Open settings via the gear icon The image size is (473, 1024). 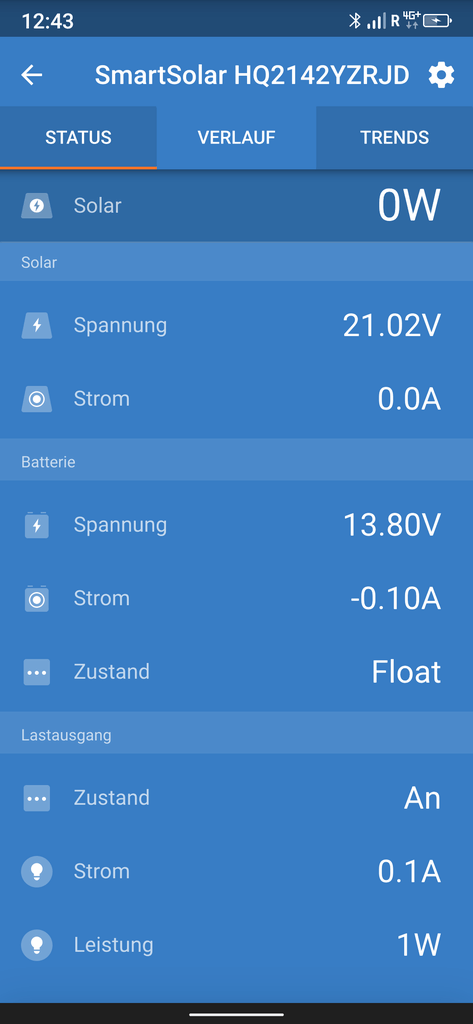(x=441, y=76)
